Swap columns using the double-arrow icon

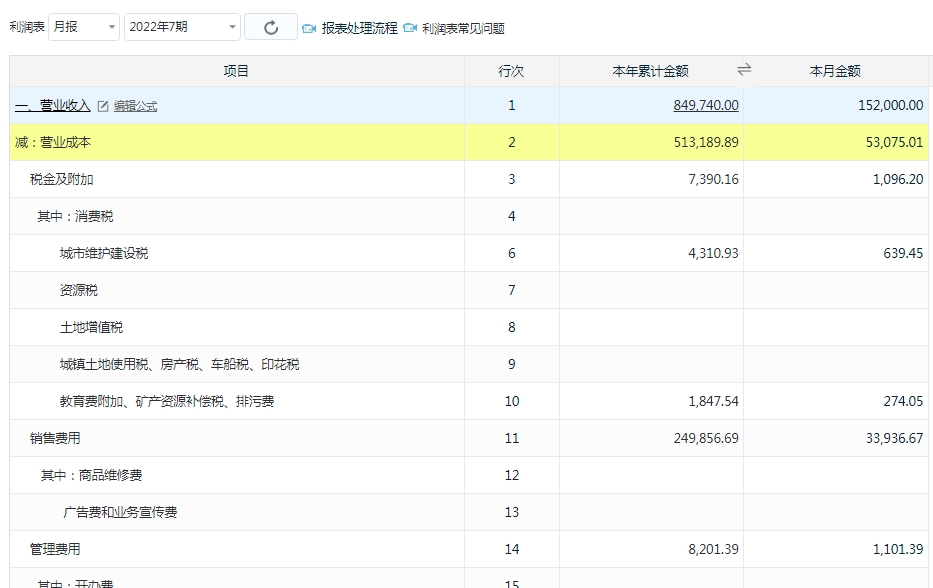(x=744, y=70)
